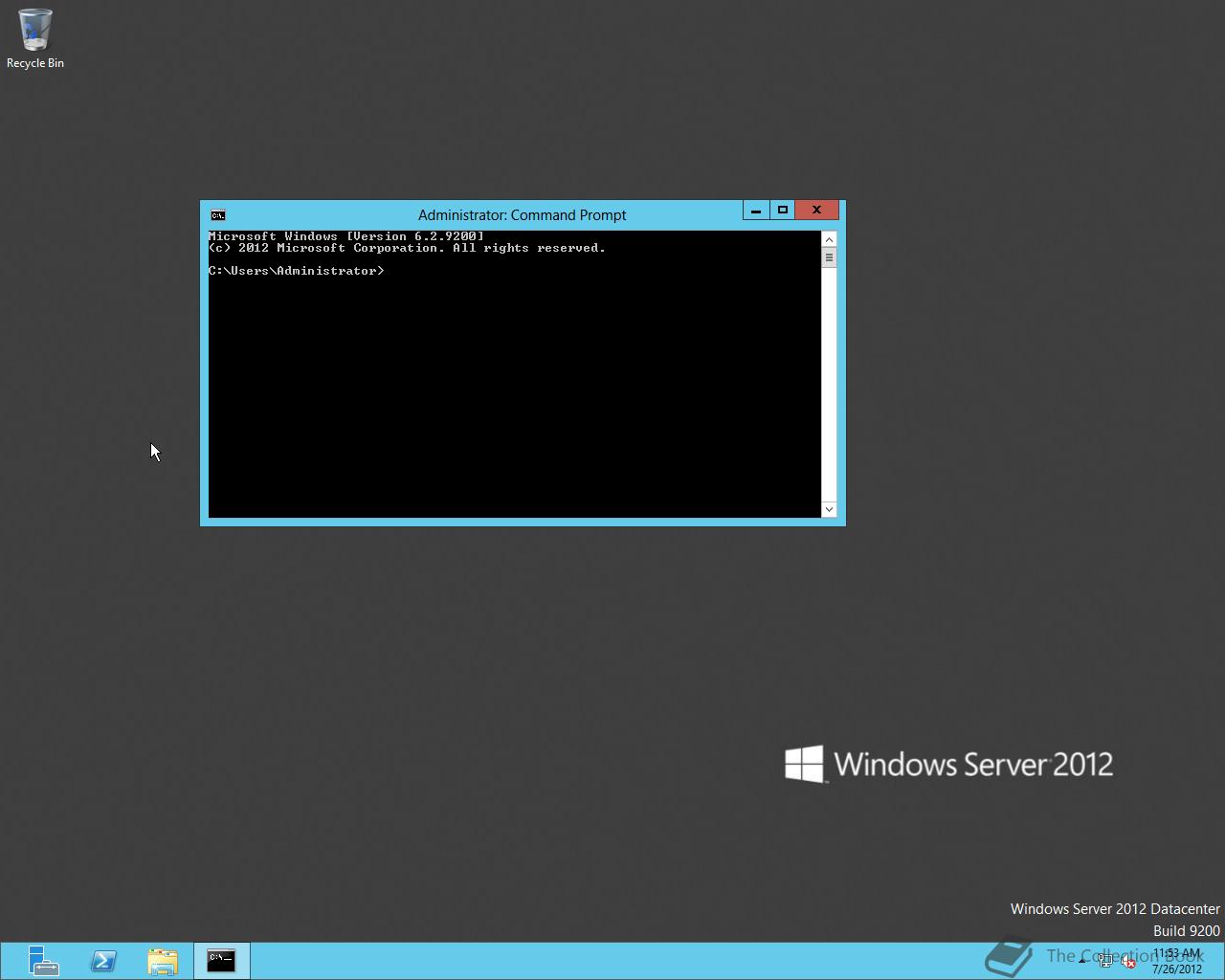Open File Explorer from the taskbar
1225x980 pixels.
click(x=163, y=961)
